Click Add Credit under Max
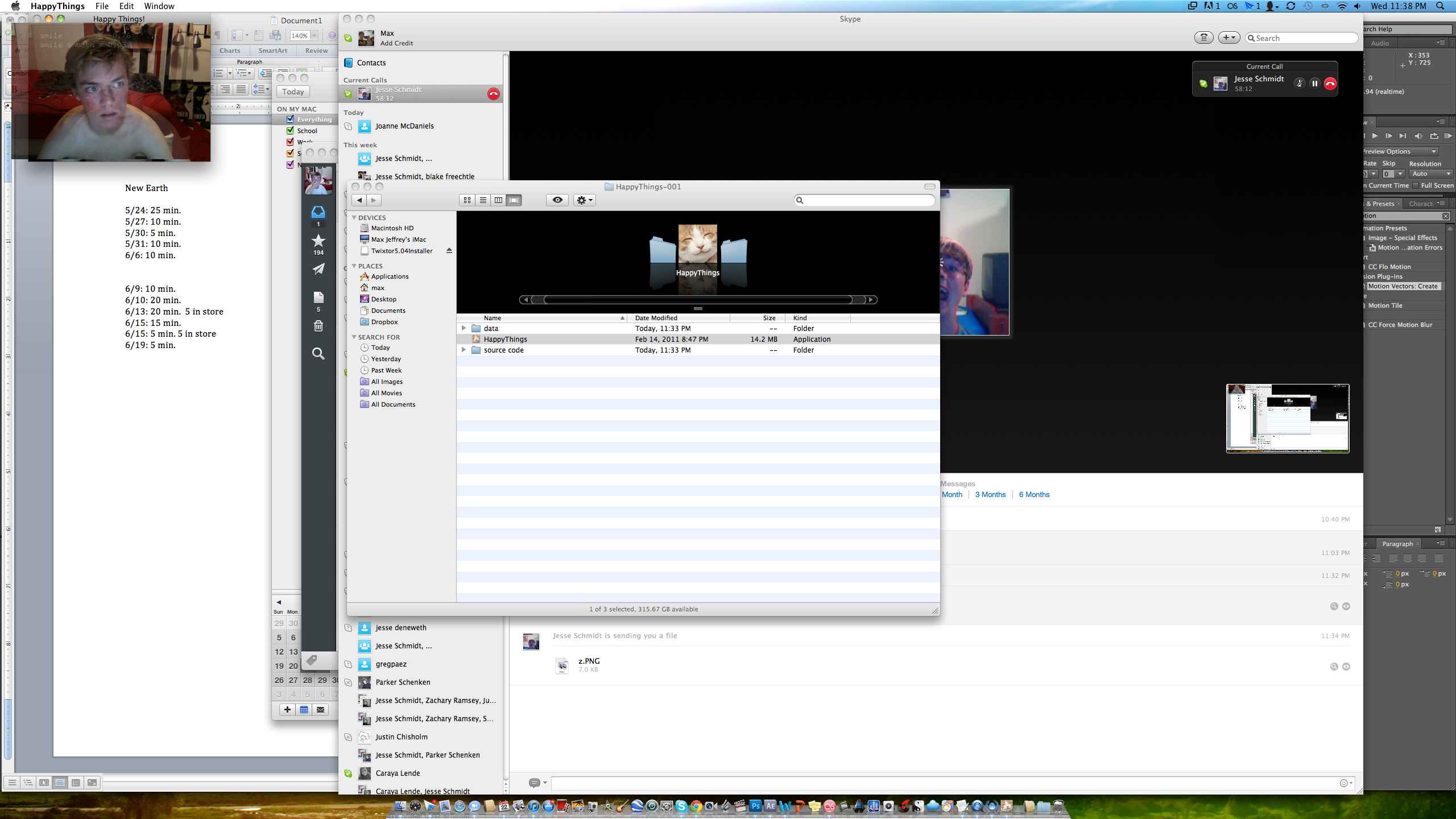The image size is (1456, 819). [x=396, y=43]
